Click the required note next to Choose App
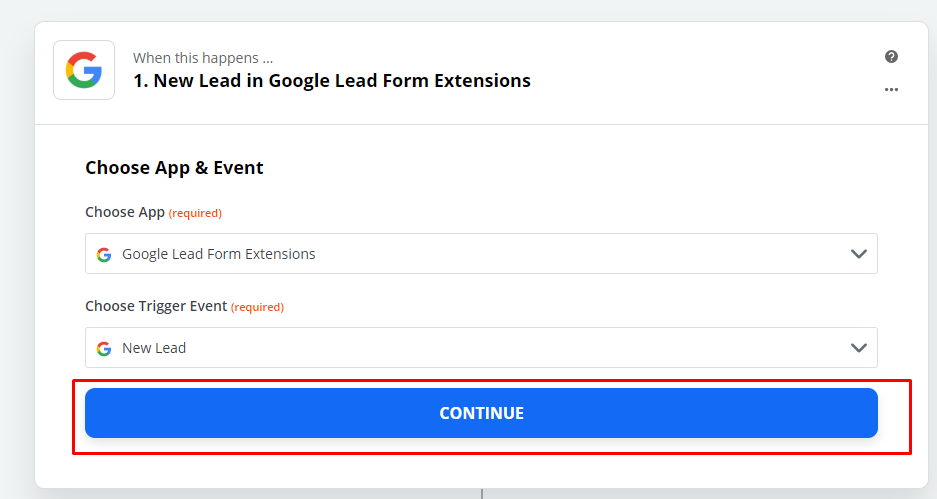 pos(195,213)
